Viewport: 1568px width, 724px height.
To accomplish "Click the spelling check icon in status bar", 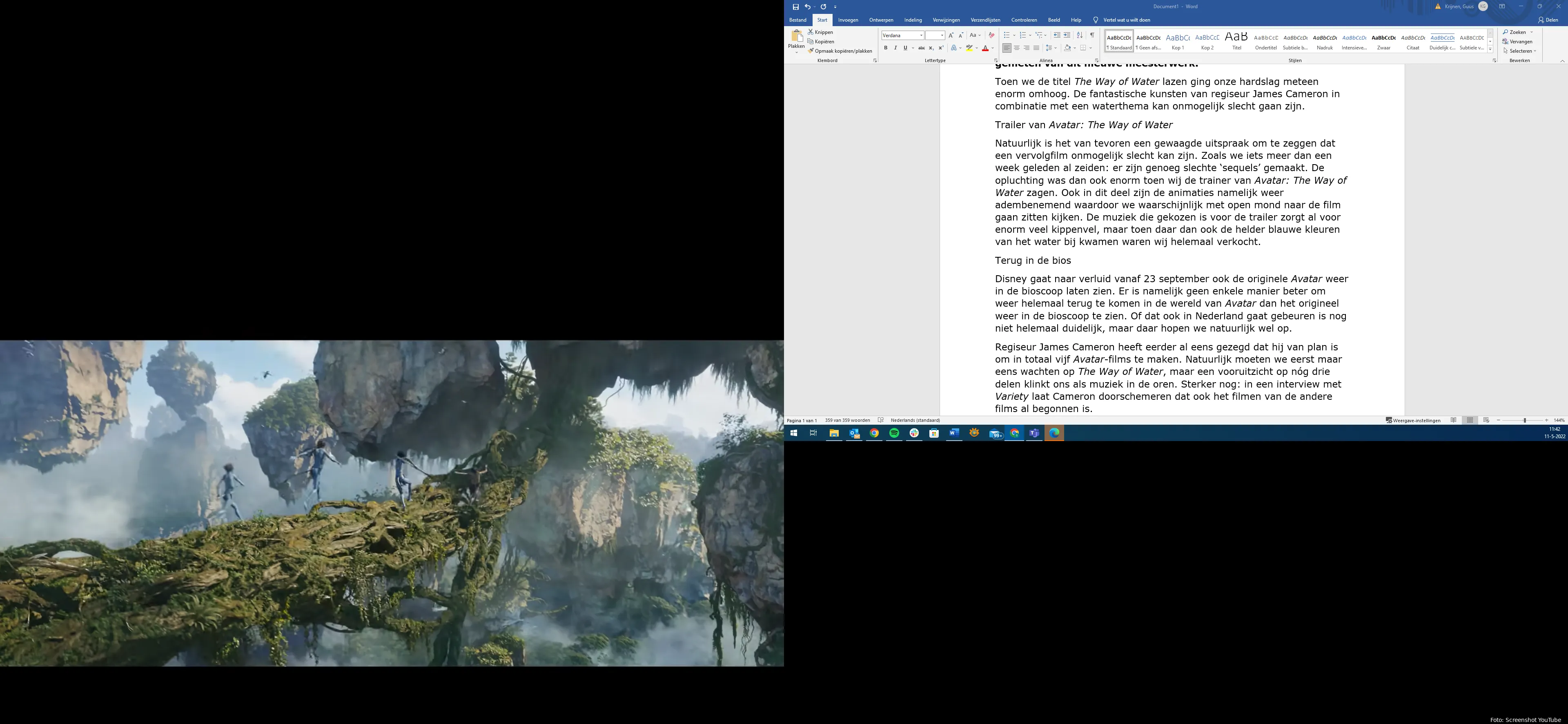I will (881, 420).
